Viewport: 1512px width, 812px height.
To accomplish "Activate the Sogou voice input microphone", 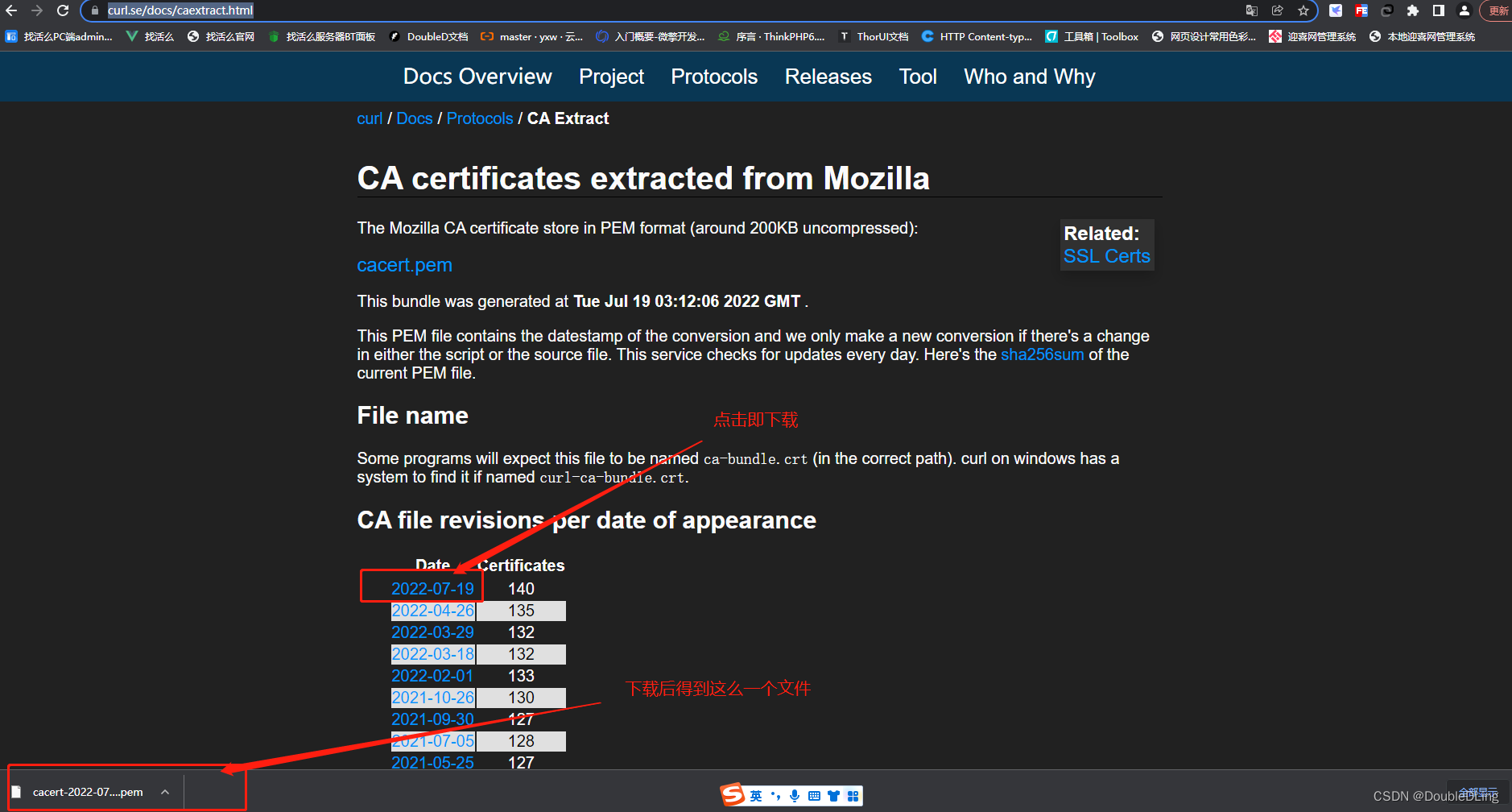I will [795, 796].
